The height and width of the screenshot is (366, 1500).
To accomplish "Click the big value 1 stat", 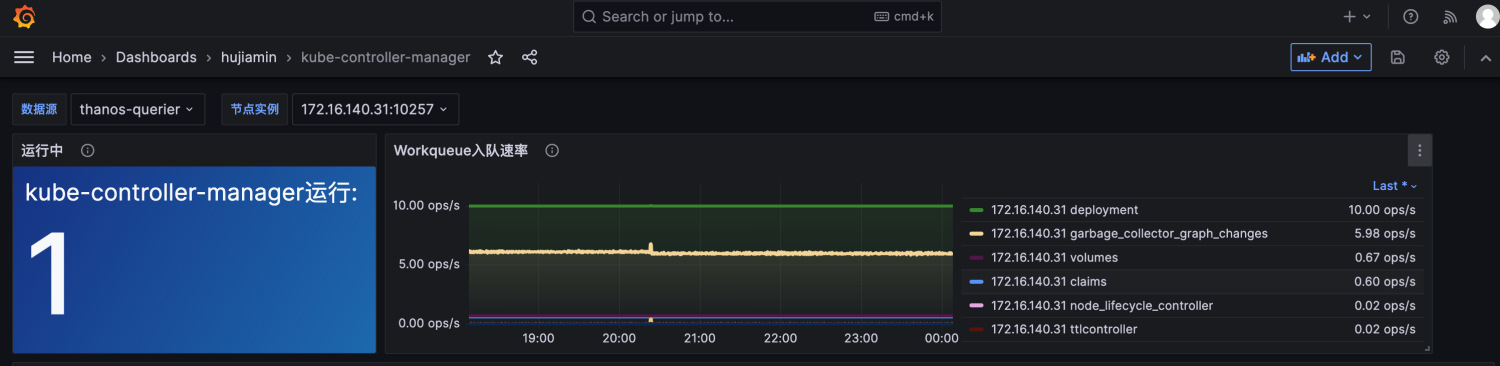I will coord(48,274).
